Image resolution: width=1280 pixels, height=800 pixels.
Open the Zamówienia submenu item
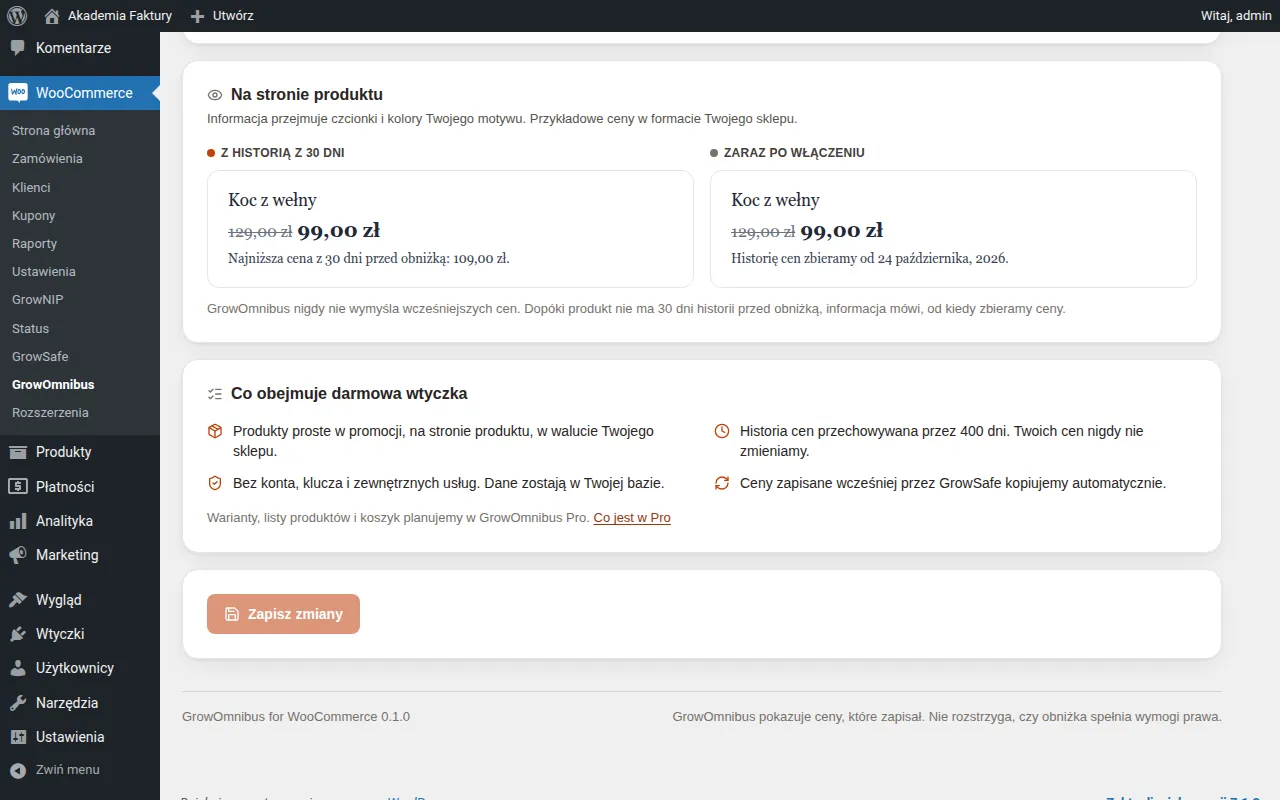47,159
